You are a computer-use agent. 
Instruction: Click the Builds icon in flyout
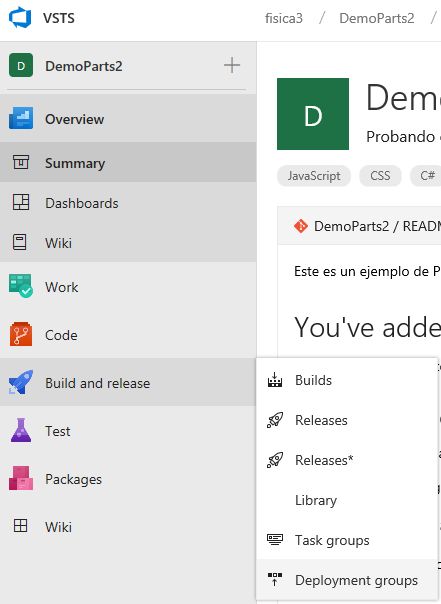tap(275, 380)
